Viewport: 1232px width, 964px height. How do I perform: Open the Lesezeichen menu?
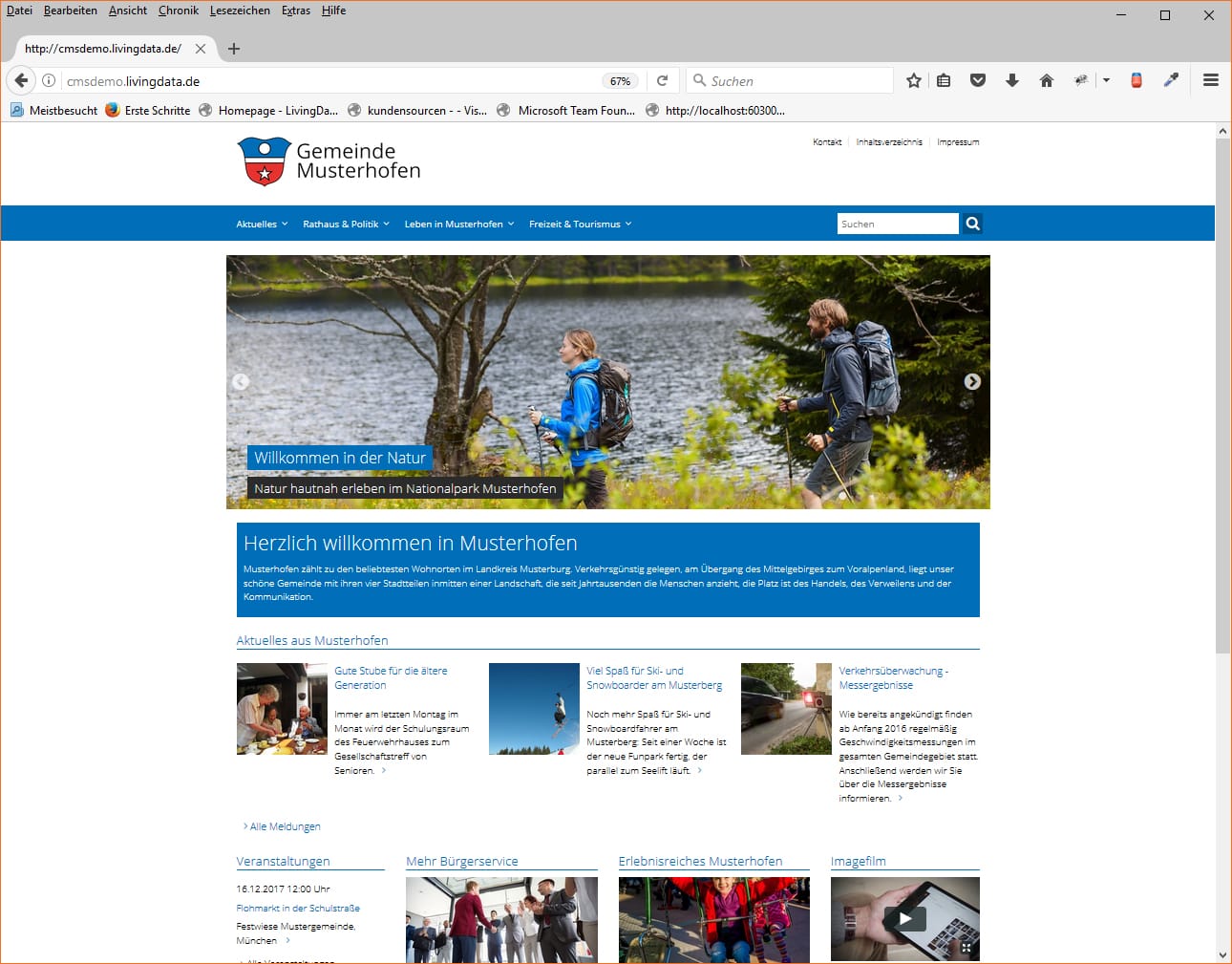(240, 11)
